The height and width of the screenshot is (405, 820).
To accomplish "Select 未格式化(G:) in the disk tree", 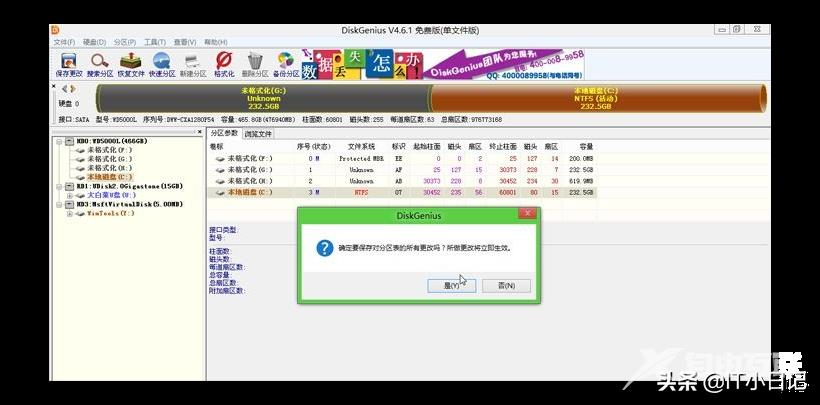I will point(109,159).
